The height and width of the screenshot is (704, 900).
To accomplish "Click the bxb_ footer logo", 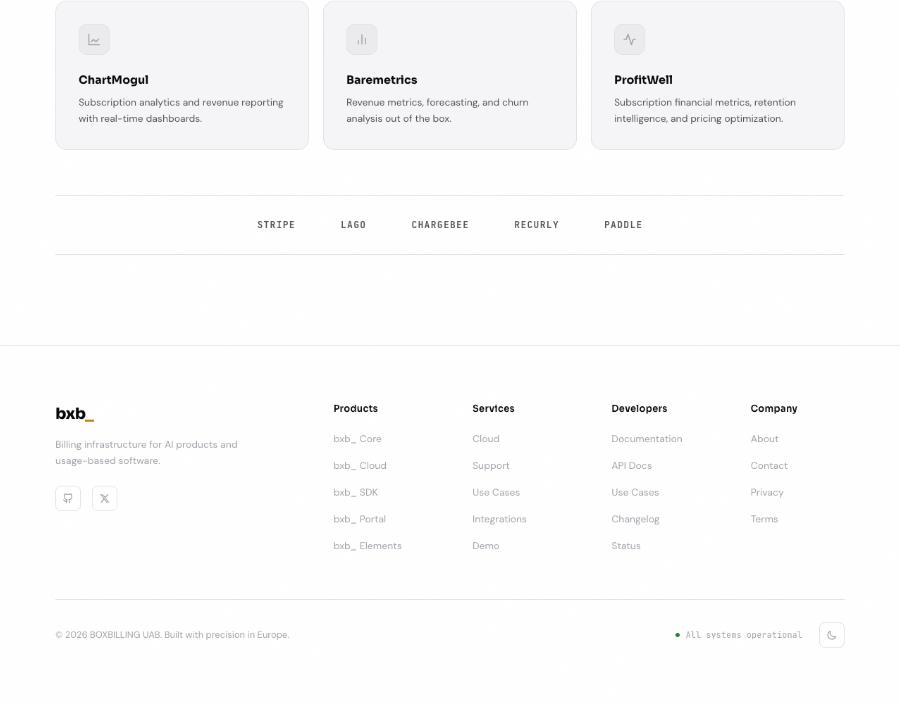I will 75,414.
